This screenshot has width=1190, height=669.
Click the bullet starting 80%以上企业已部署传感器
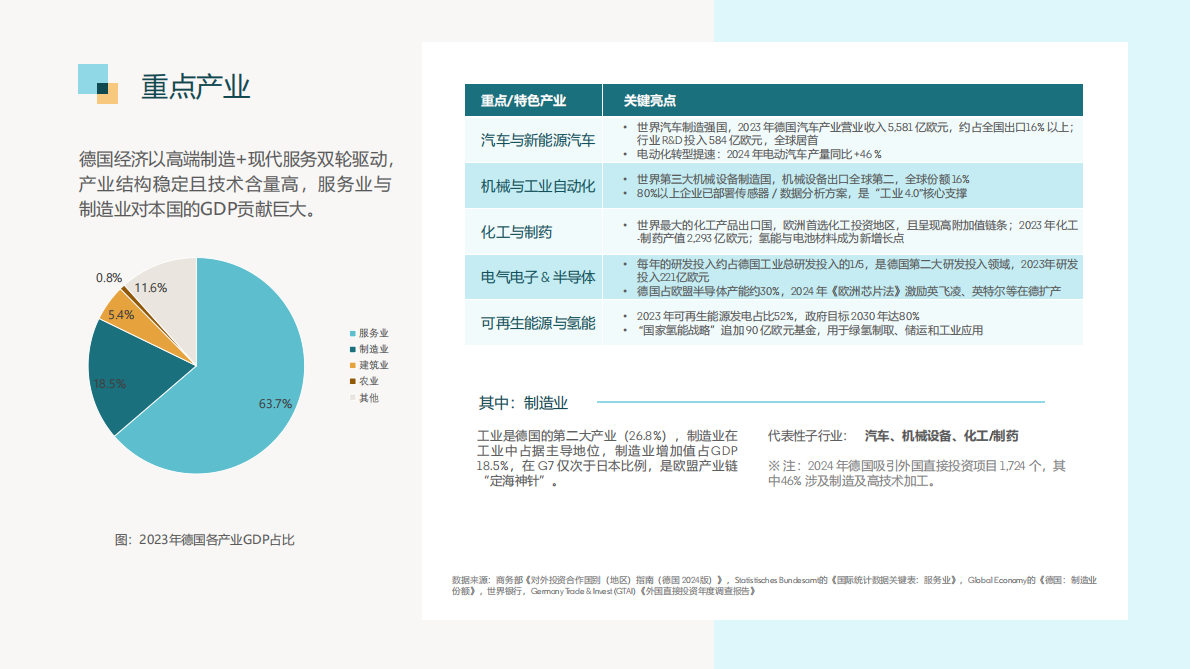click(801, 193)
